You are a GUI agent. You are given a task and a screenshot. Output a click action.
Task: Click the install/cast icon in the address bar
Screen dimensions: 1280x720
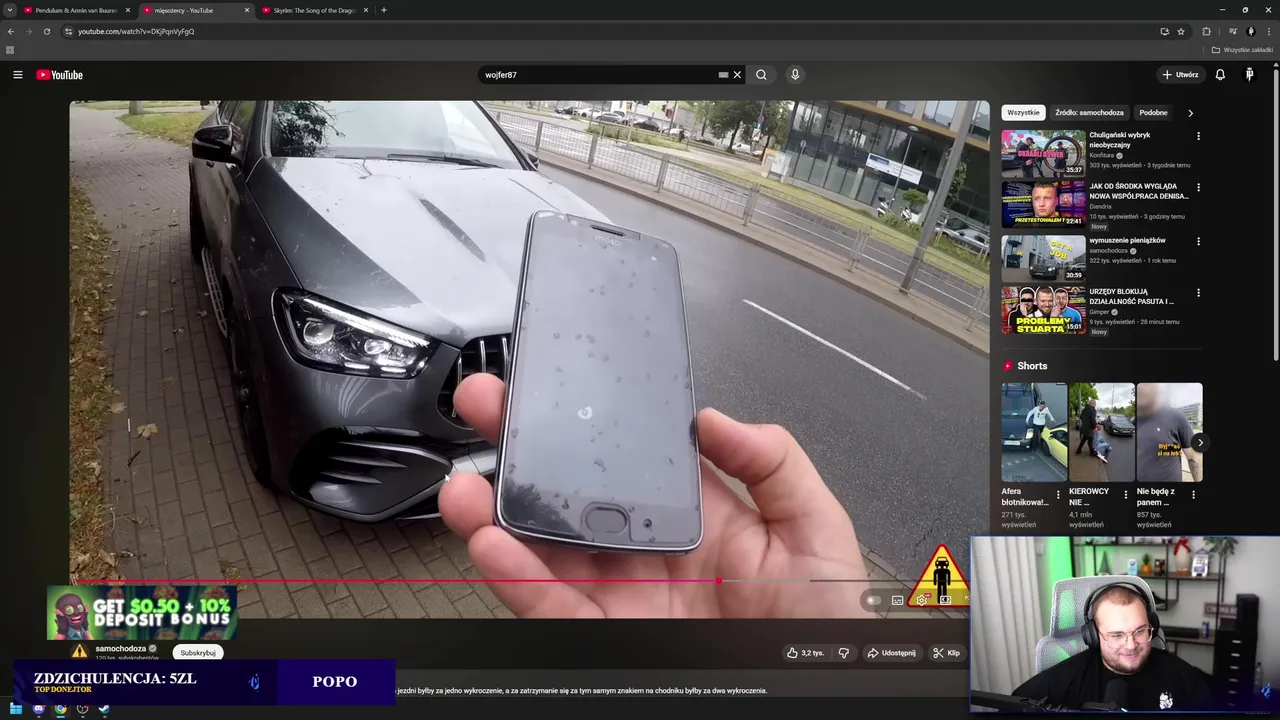tap(1164, 31)
